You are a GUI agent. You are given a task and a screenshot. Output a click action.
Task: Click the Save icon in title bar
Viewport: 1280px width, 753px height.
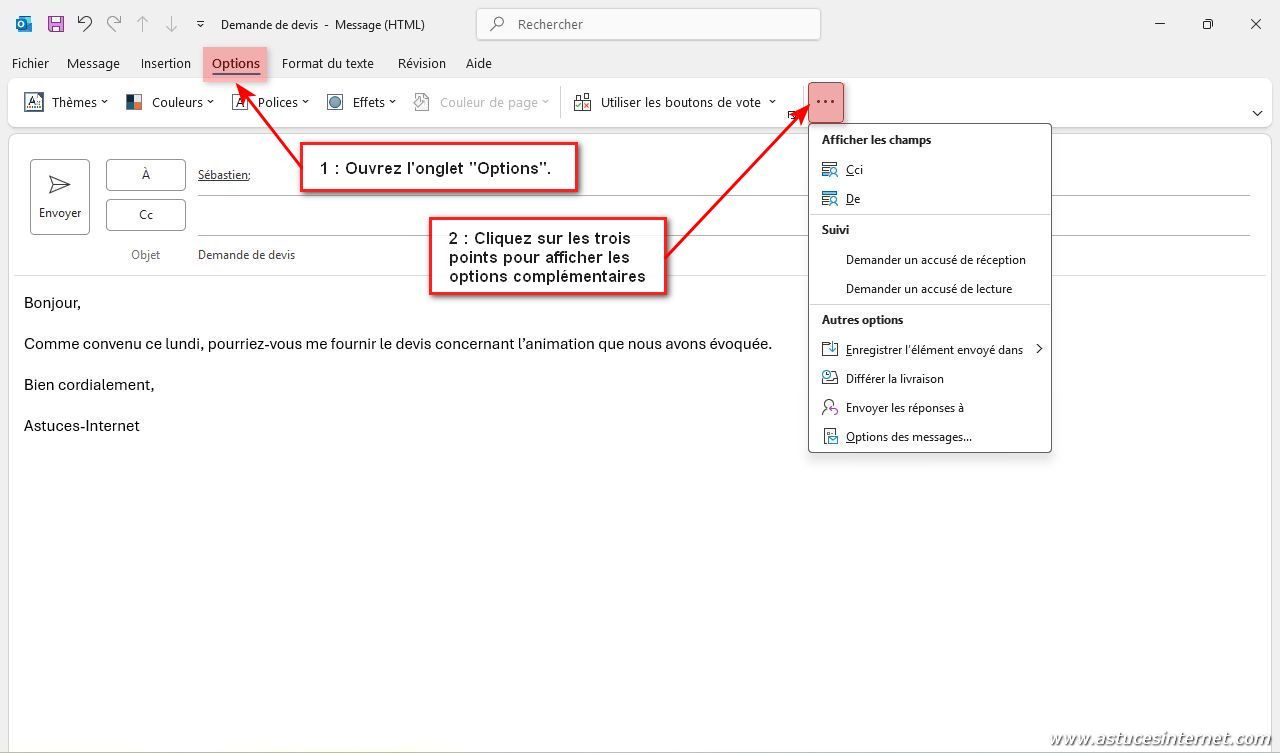pos(56,24)
